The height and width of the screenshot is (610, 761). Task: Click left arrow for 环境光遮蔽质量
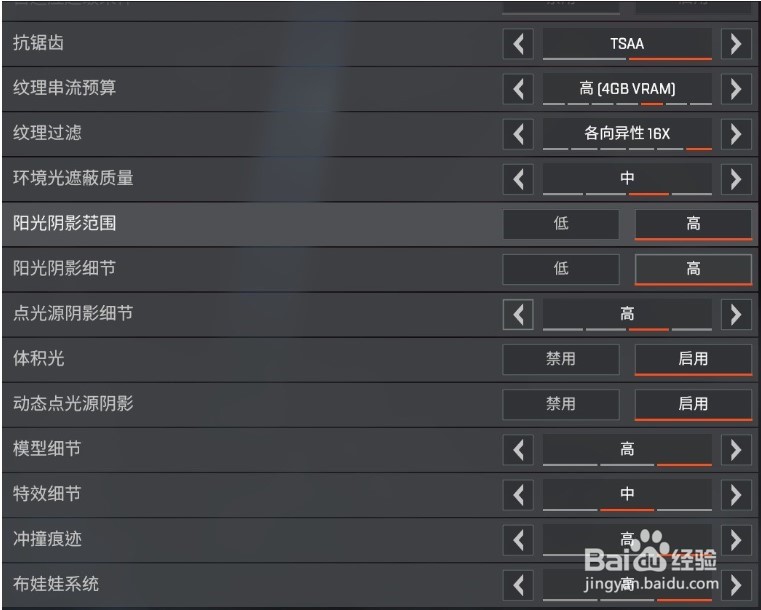click(x=517, y=179)
